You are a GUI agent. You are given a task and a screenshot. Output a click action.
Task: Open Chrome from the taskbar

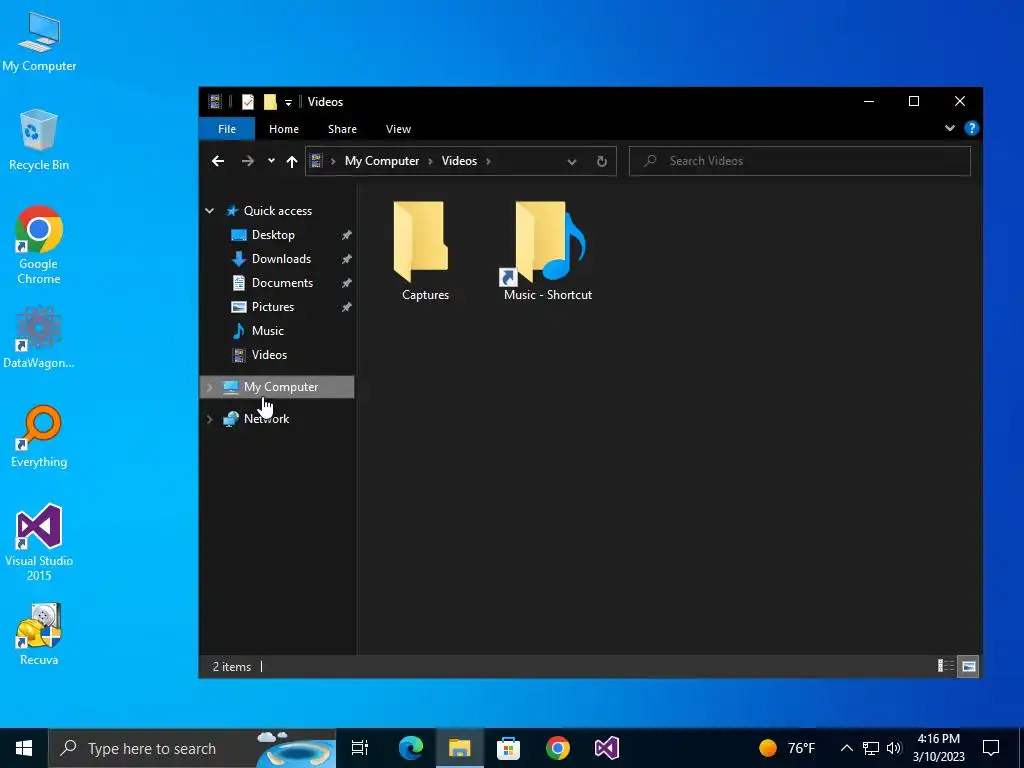pos(557,748)
